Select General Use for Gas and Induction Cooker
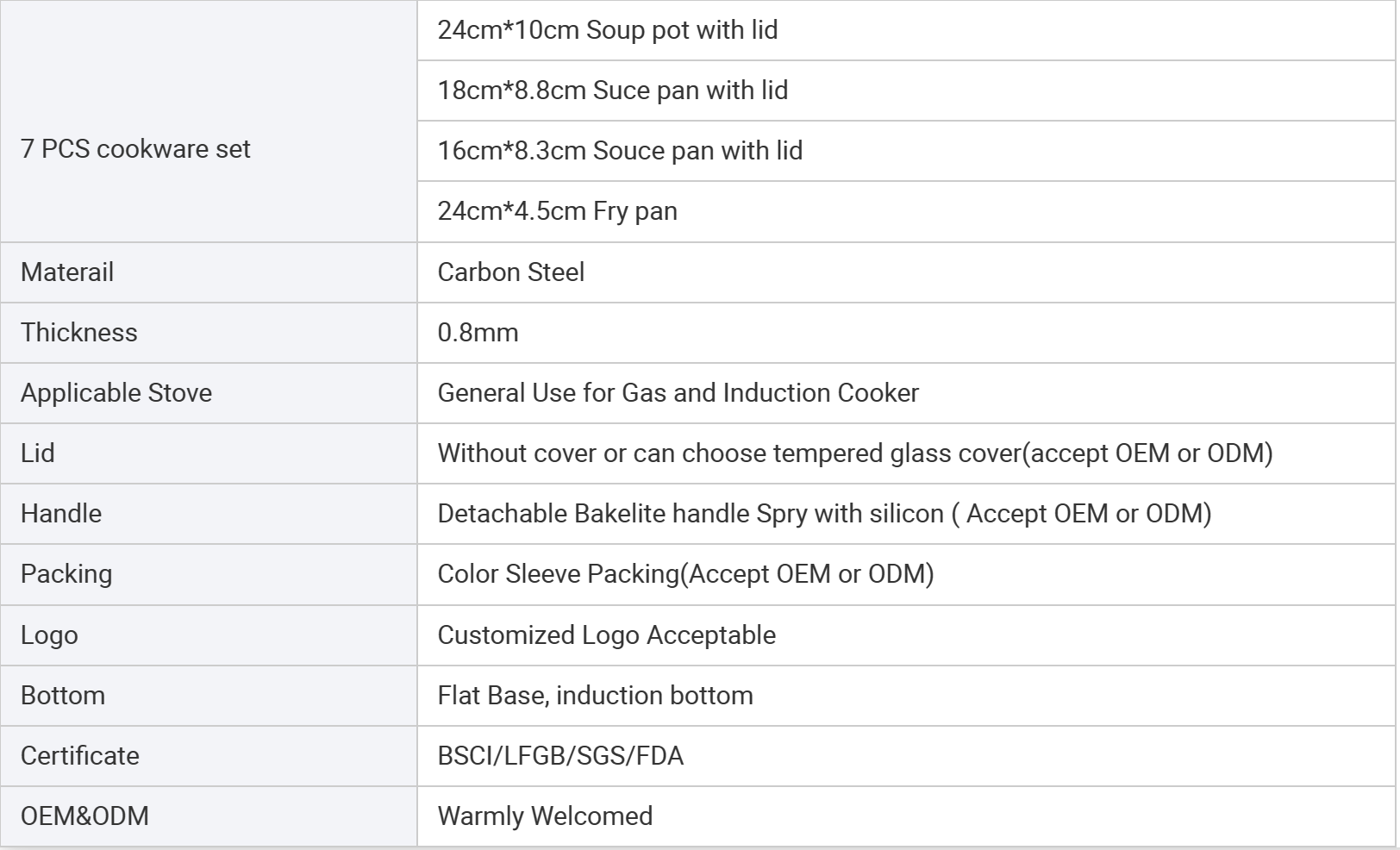Viewport: 1400px width, 850px height. (678, 393)
